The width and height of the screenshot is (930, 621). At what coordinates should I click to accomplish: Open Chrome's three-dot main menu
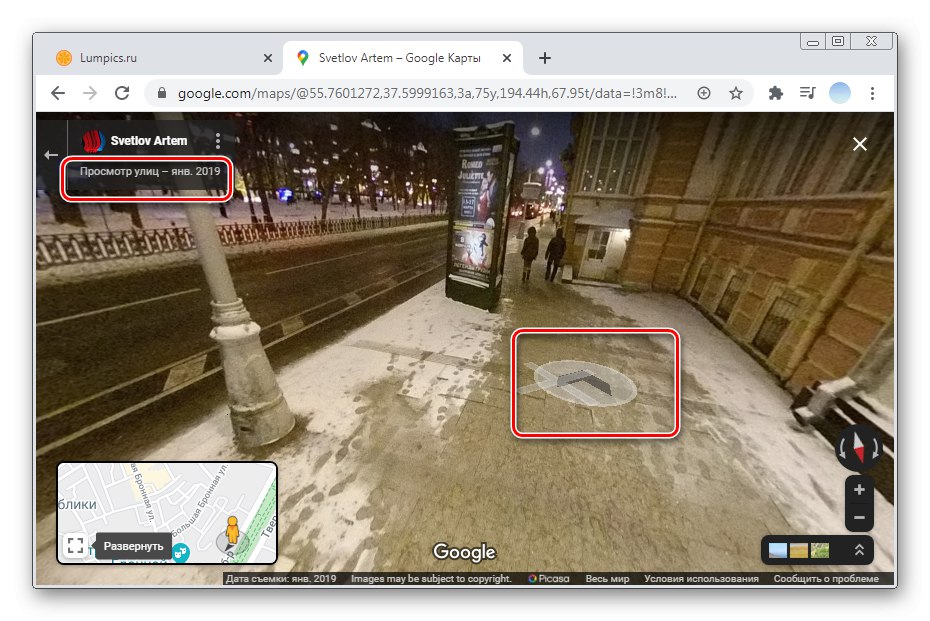[x=873, y=93]
